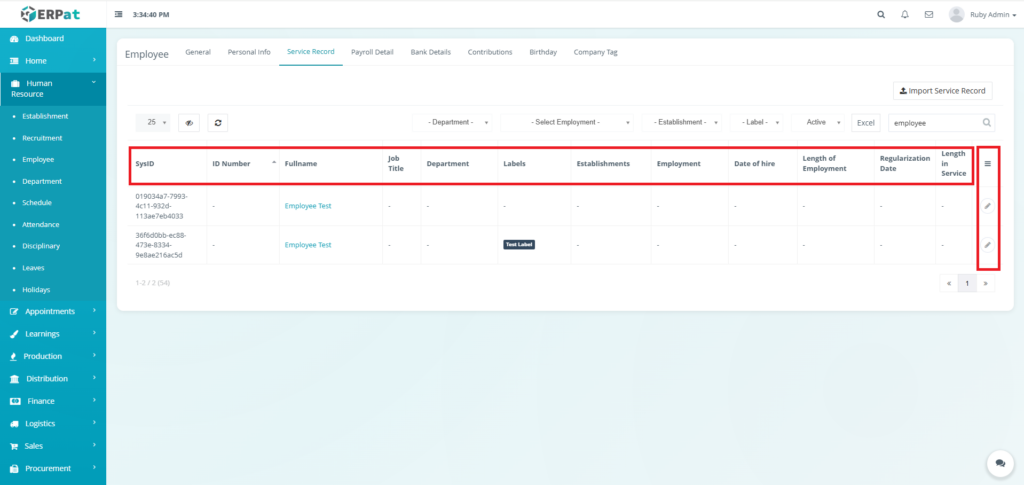This screenshot has height=485, width=1024.
Task: Export table using the Excel button
Action: tap(866, 122)
